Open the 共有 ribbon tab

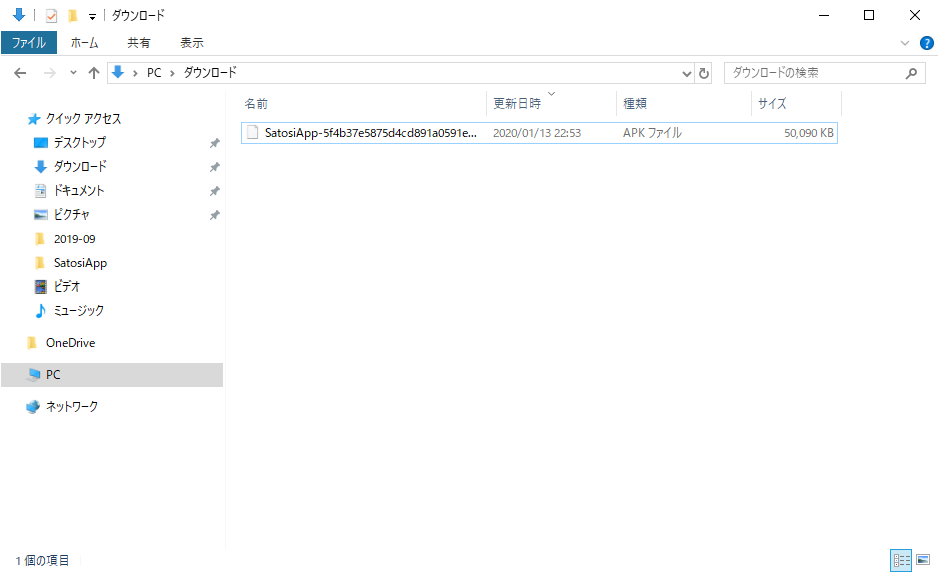(x=139, y=43)
